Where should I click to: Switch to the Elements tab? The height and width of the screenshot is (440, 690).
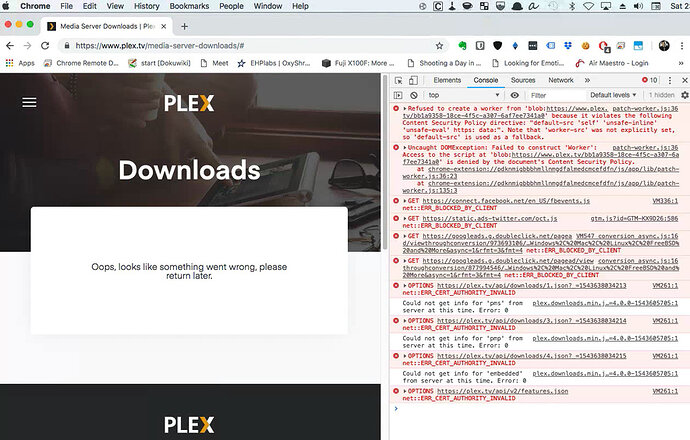tap(447, 80)
